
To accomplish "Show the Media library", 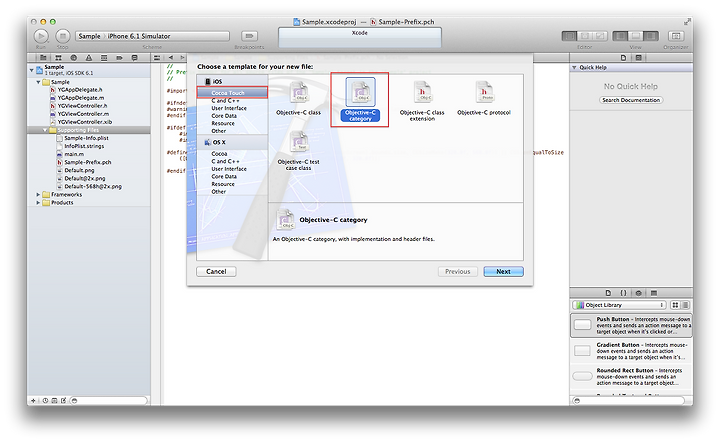I will pos(654,293).
